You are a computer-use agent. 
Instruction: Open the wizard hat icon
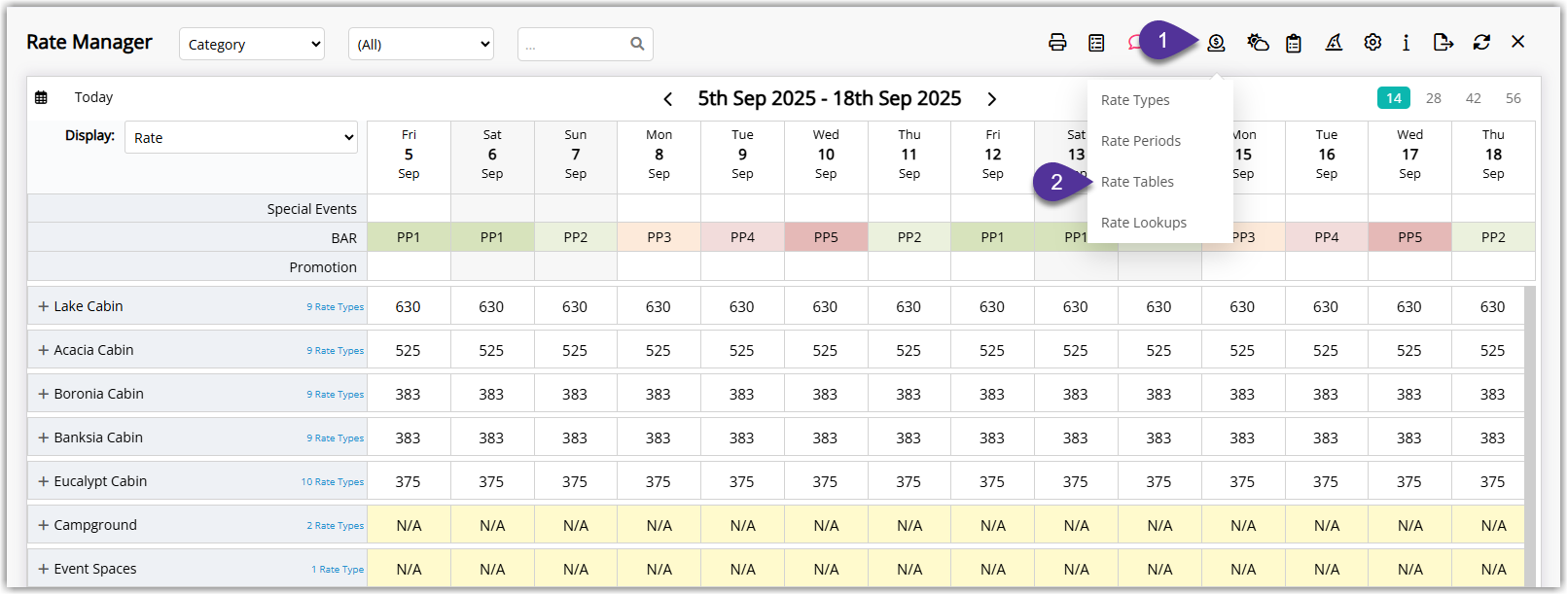pyautogui.click(x=1334, y=42)
